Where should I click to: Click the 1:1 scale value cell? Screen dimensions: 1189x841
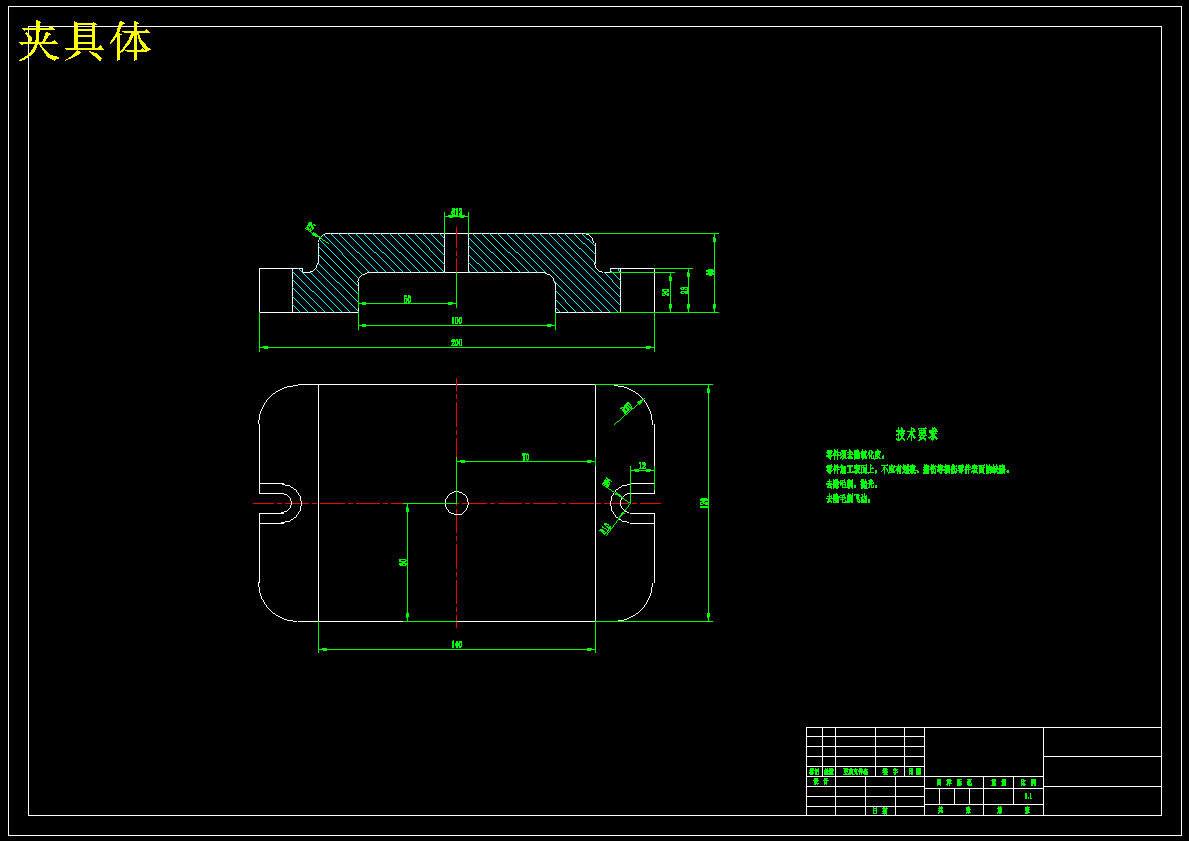click(x=1028, y=796)
